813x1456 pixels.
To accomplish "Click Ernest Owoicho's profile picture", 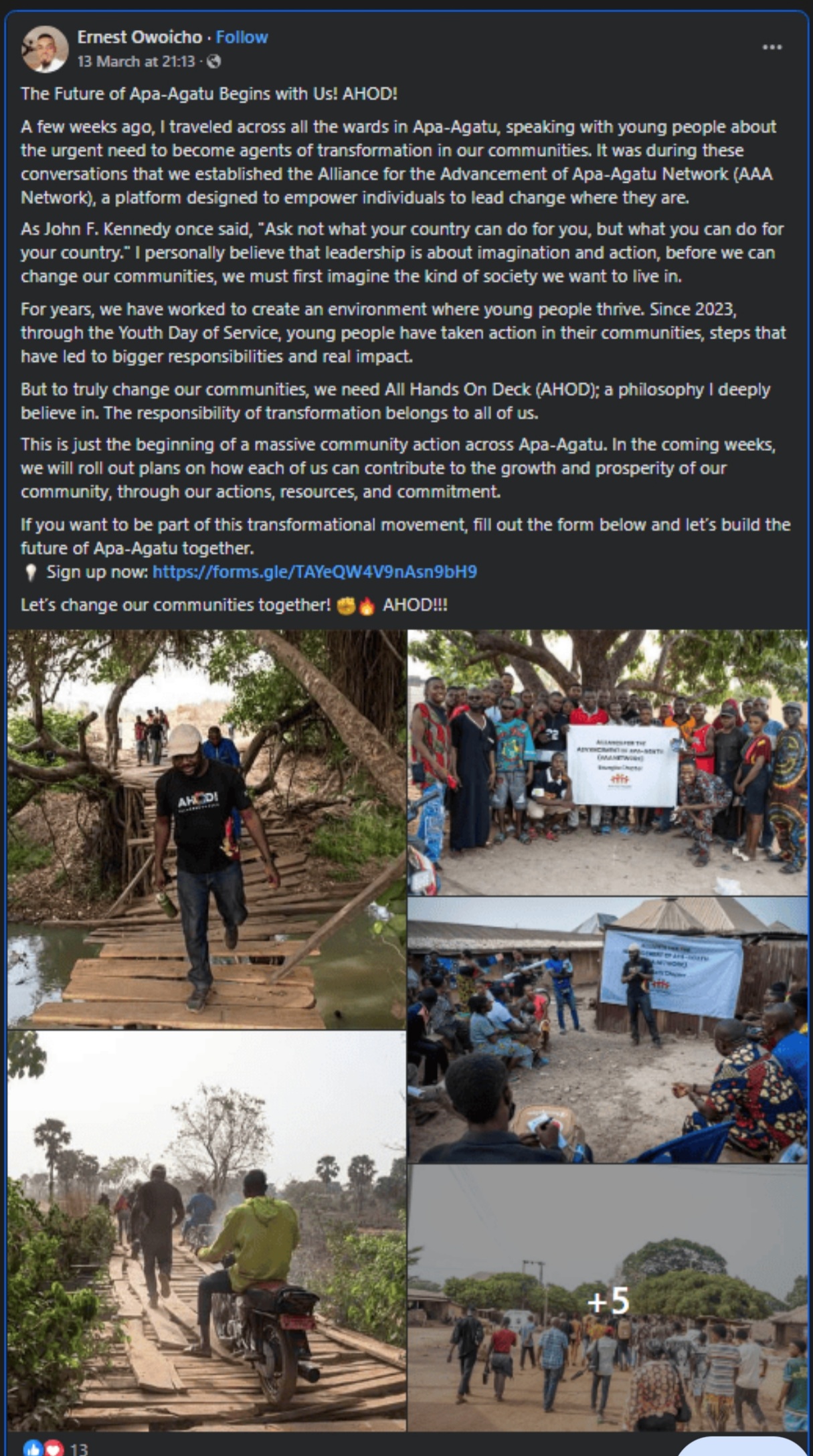I will 44,49.
